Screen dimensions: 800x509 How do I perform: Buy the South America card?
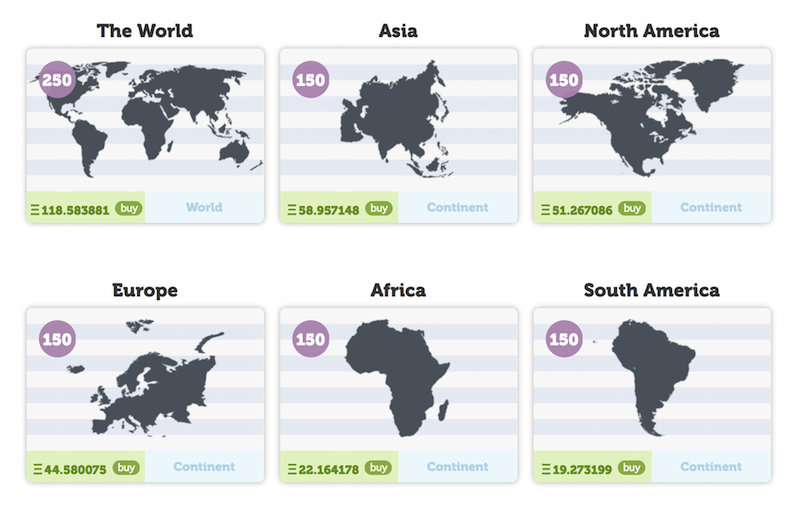631,467
